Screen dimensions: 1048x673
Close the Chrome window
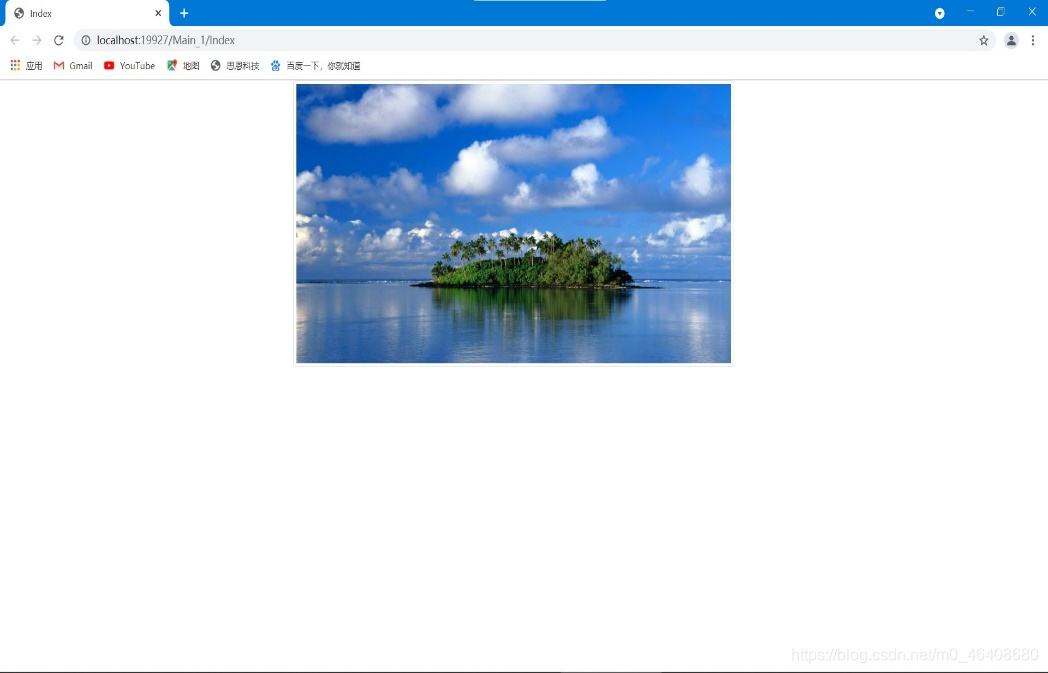(x=1032, y=11)
